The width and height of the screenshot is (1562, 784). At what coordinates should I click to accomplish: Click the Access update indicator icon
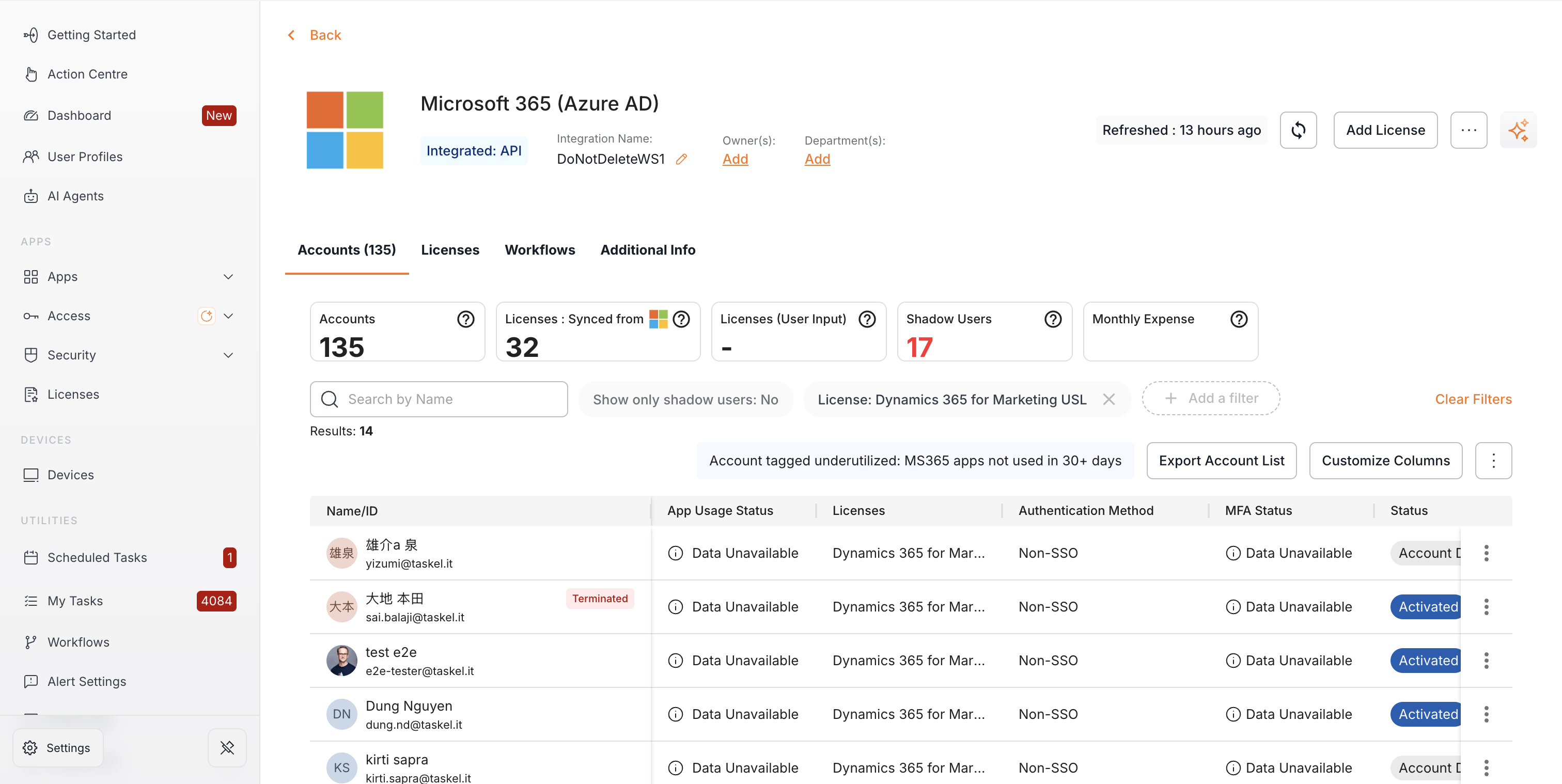pos(207,316)
